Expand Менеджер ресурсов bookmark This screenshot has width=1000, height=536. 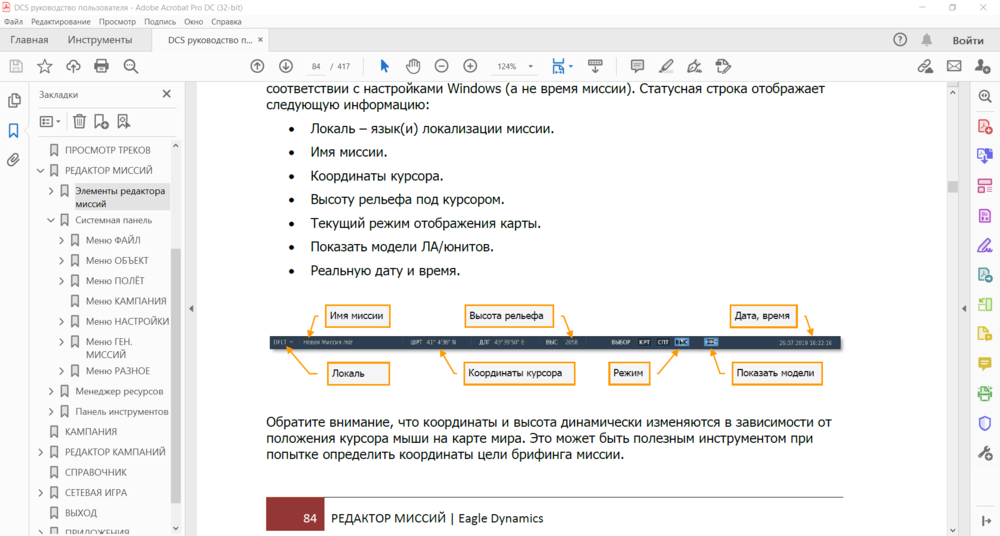click(x=51, y=391)
